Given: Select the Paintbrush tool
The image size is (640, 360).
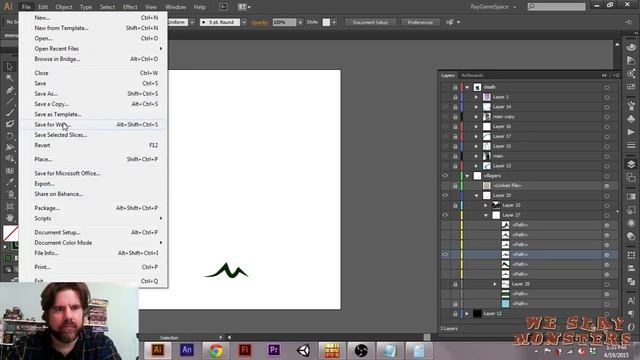Looking at the screenshot, I should 10,113.
